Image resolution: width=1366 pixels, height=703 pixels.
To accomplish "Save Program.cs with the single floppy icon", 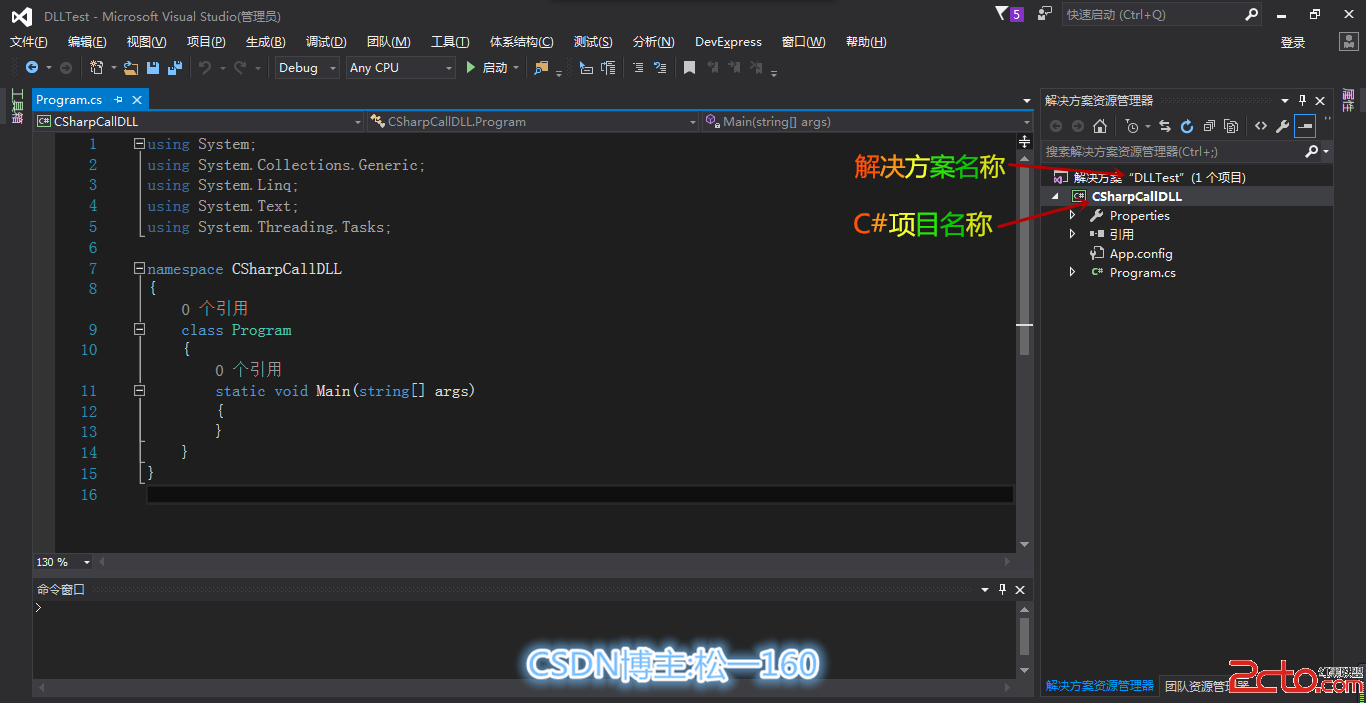I will click(x=153, y=67).
